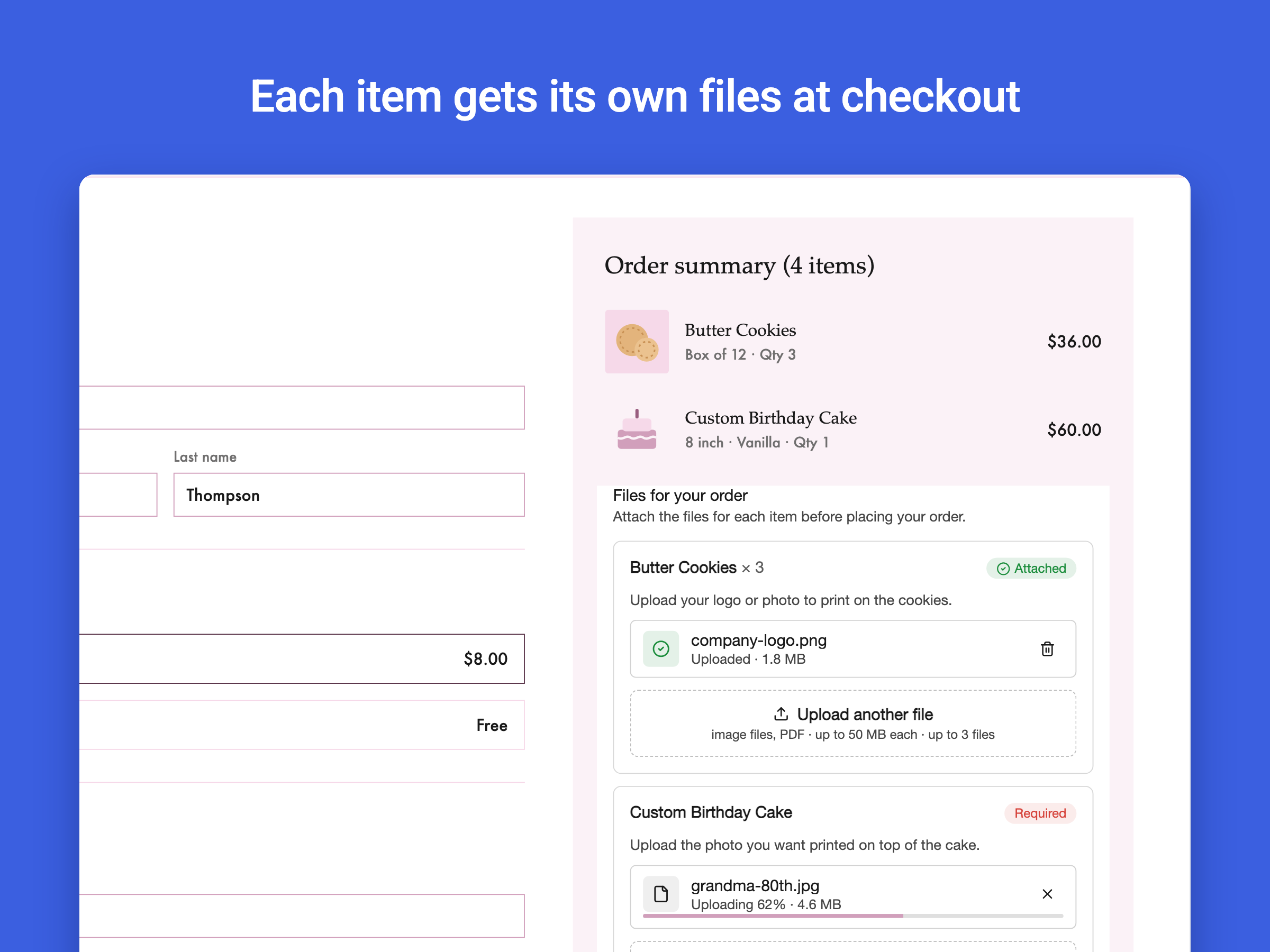Click the Box of 12 · Qty 3 details
1270x952 pixels.
click(x=740, y=355)
